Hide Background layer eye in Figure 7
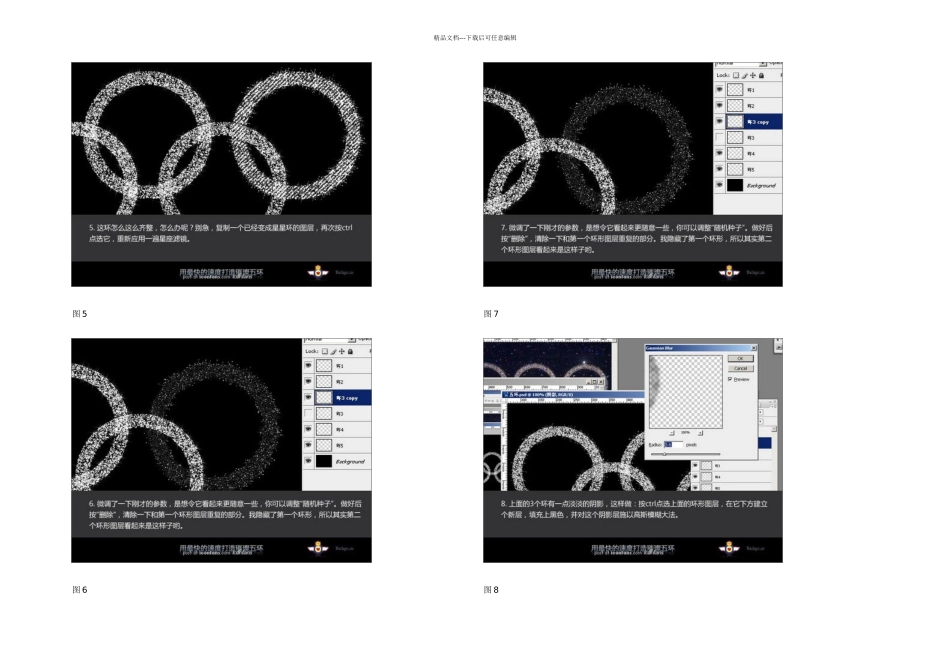The width and height of the screenshot is (950, 672). click(720, 185)
